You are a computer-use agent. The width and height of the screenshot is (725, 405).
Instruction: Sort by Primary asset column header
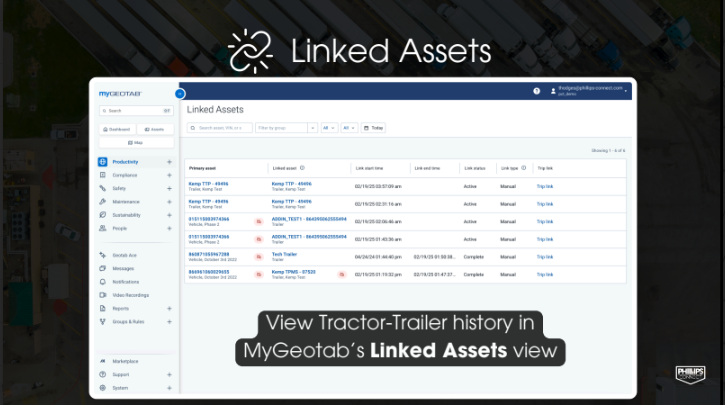(202, 168)
